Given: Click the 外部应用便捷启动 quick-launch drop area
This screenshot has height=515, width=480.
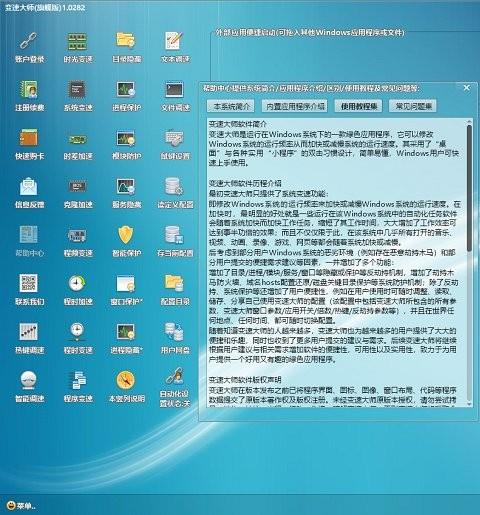Looking at the screenshot, I should [x=345, y=58].
